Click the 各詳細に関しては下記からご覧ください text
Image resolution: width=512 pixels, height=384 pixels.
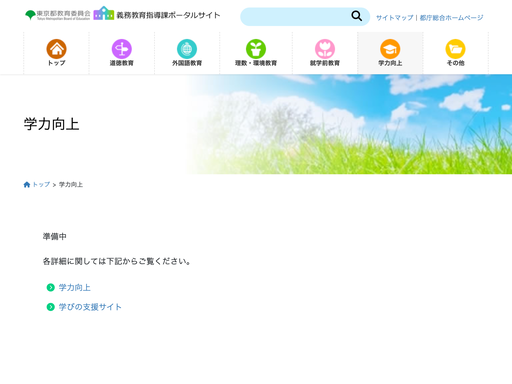click(x=117, y=261)
